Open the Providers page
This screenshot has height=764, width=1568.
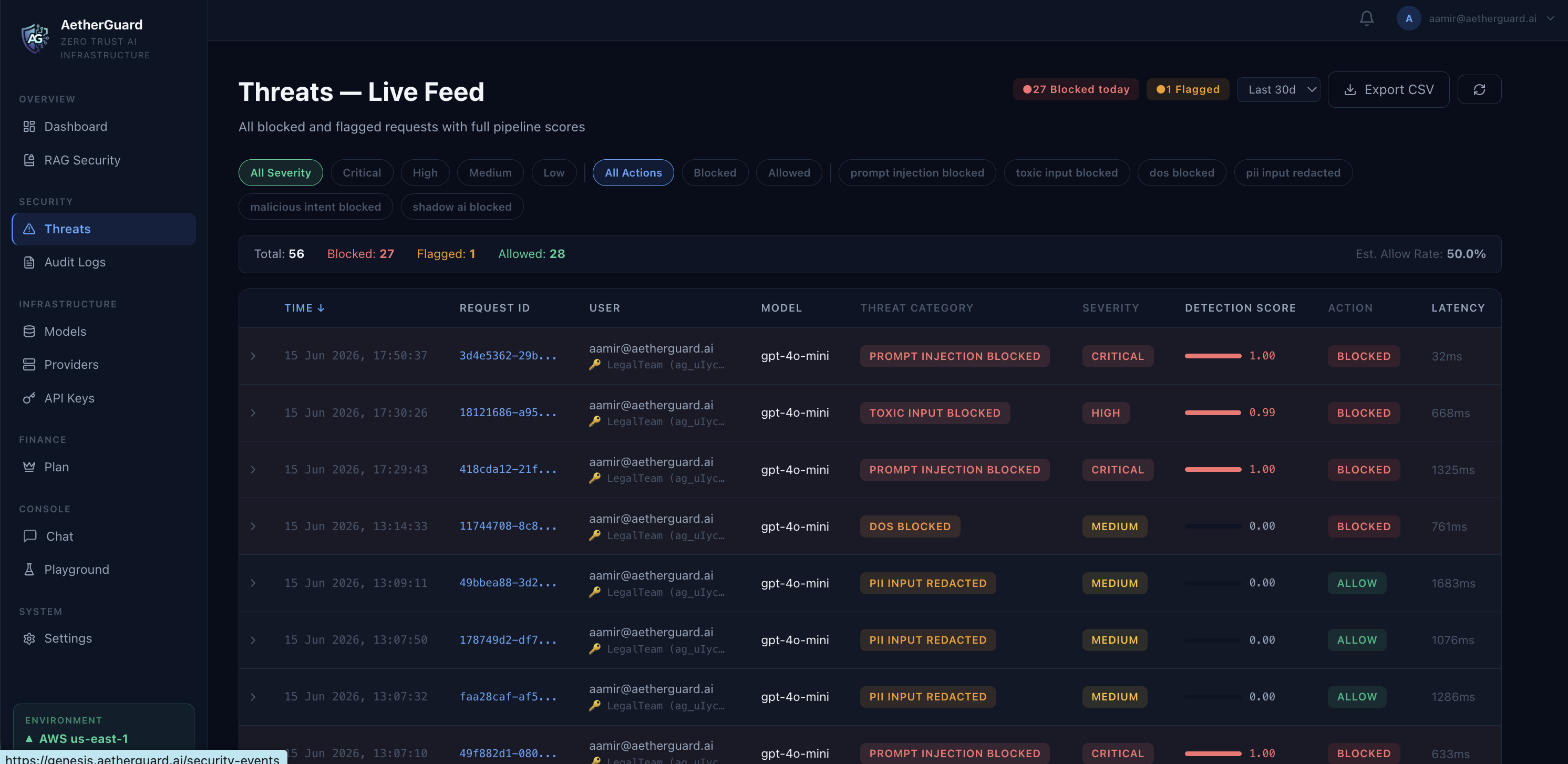[x=104, y=365]
